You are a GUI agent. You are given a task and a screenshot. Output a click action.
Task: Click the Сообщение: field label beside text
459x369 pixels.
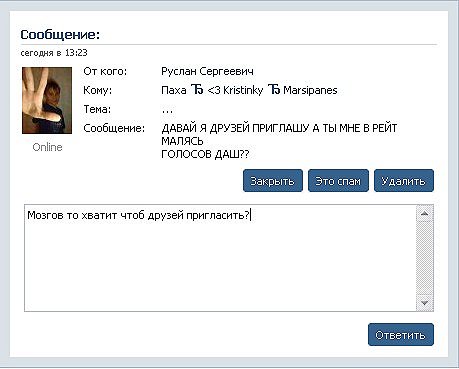[114, 128]
